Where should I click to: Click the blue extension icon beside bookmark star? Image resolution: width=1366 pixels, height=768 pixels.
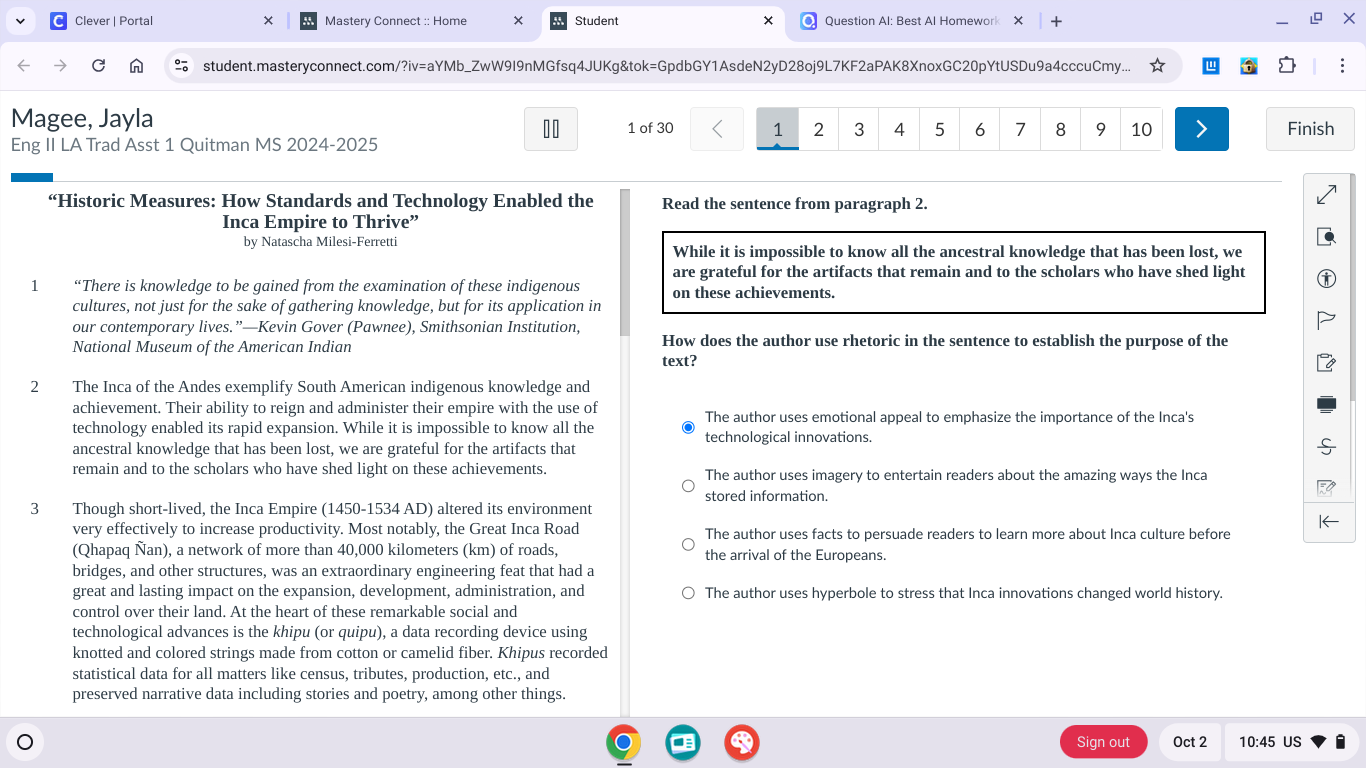tap(1210, 66)
